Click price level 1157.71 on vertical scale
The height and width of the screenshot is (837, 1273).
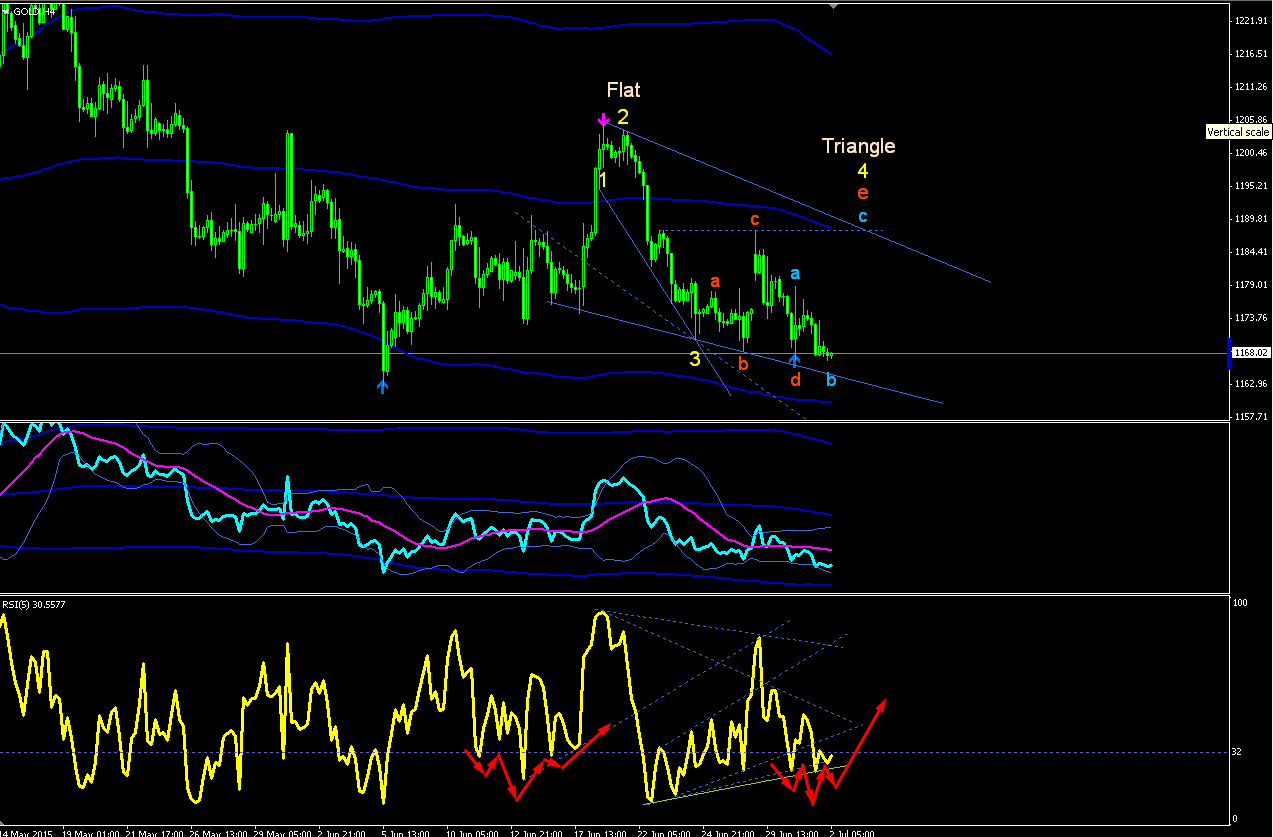pos(1252,416)
